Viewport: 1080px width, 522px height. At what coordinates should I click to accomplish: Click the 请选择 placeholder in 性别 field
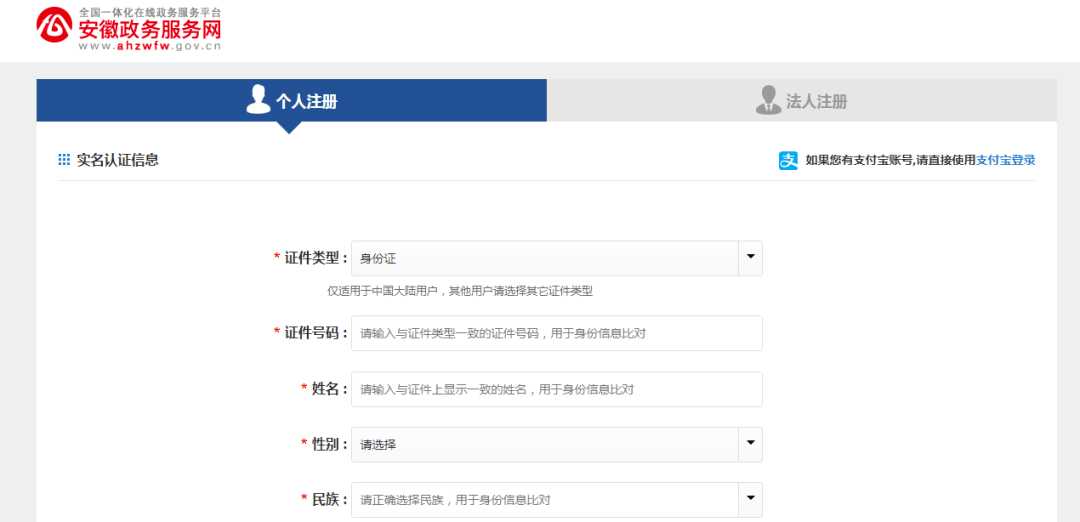pos(379,444)
